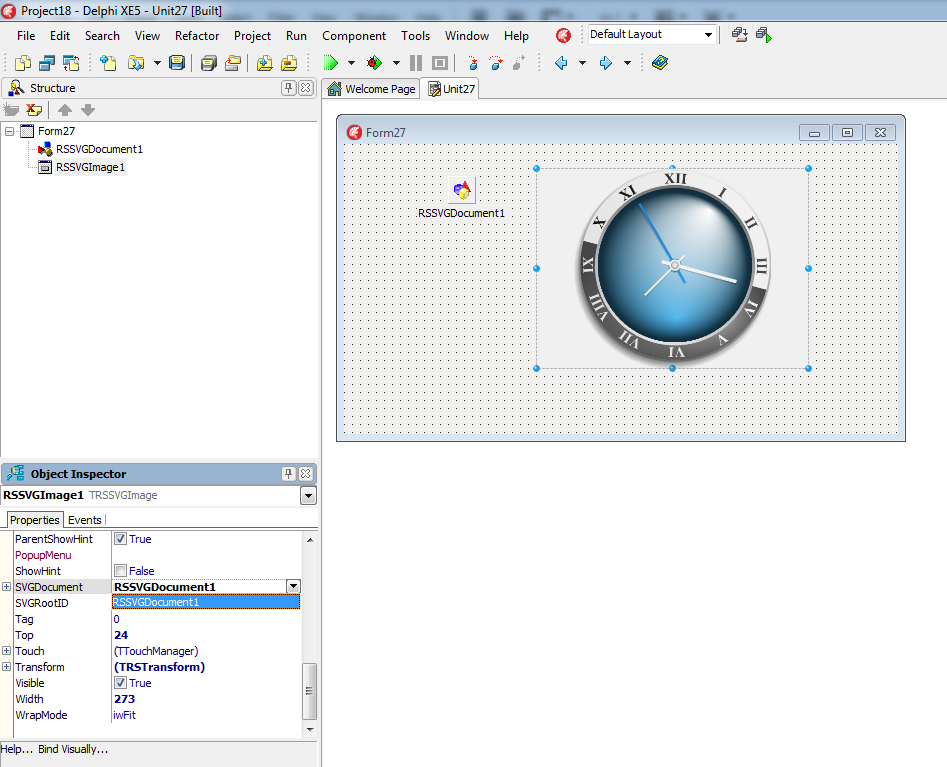
Task: Click the Run Without Debugging bug icon
Action: tap(374, 63)
